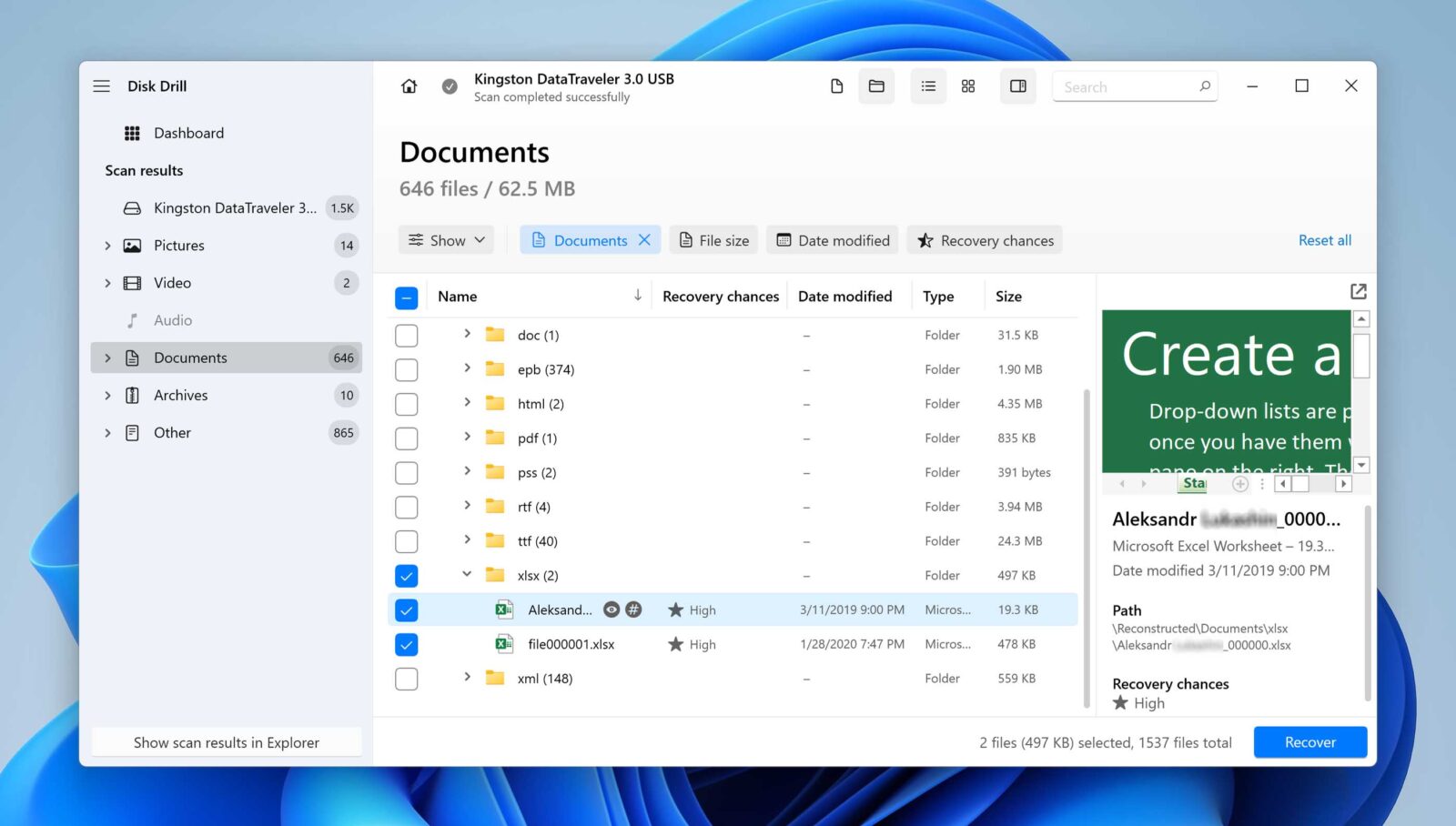Click the Reset all link
The width and height of the screenshot is (1456, 826).
coord(1325,239)
